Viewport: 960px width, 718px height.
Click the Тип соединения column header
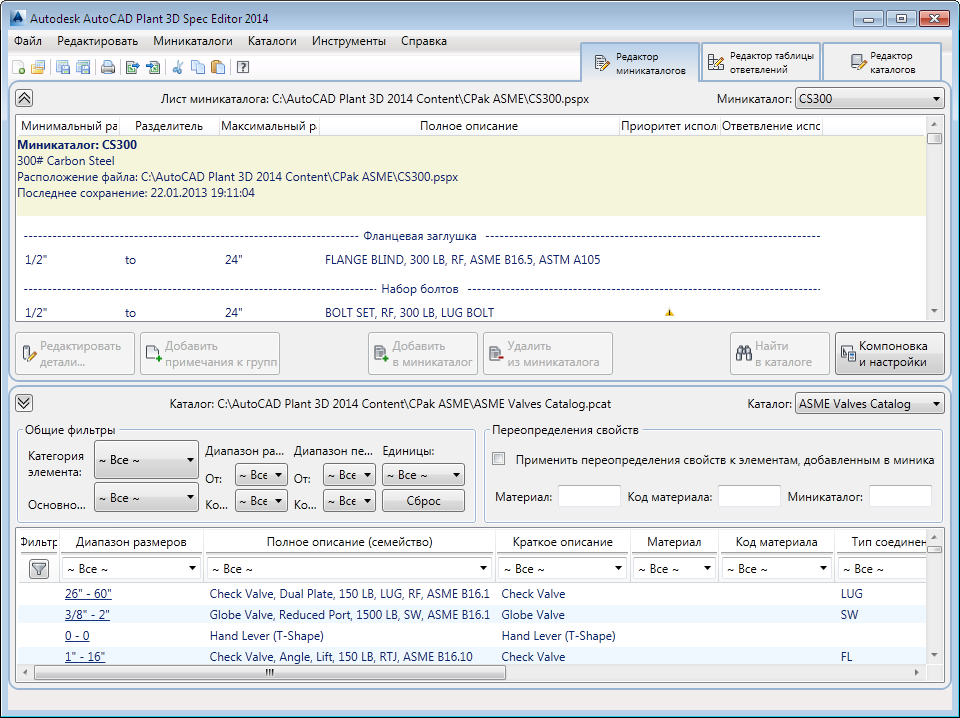point(882,542)
